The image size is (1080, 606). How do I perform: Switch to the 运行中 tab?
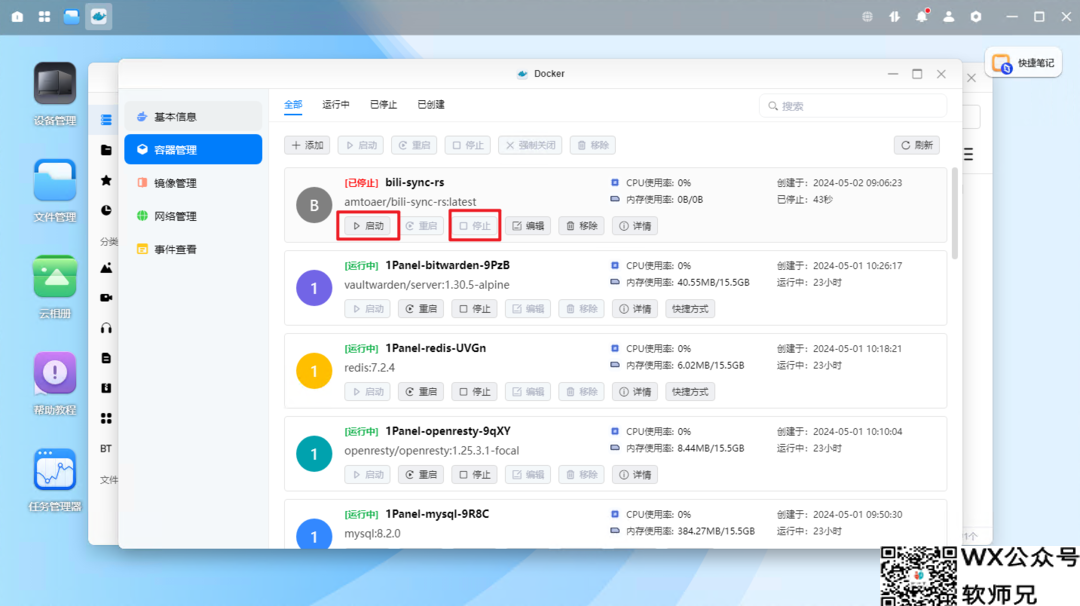(x=336, y=105)
